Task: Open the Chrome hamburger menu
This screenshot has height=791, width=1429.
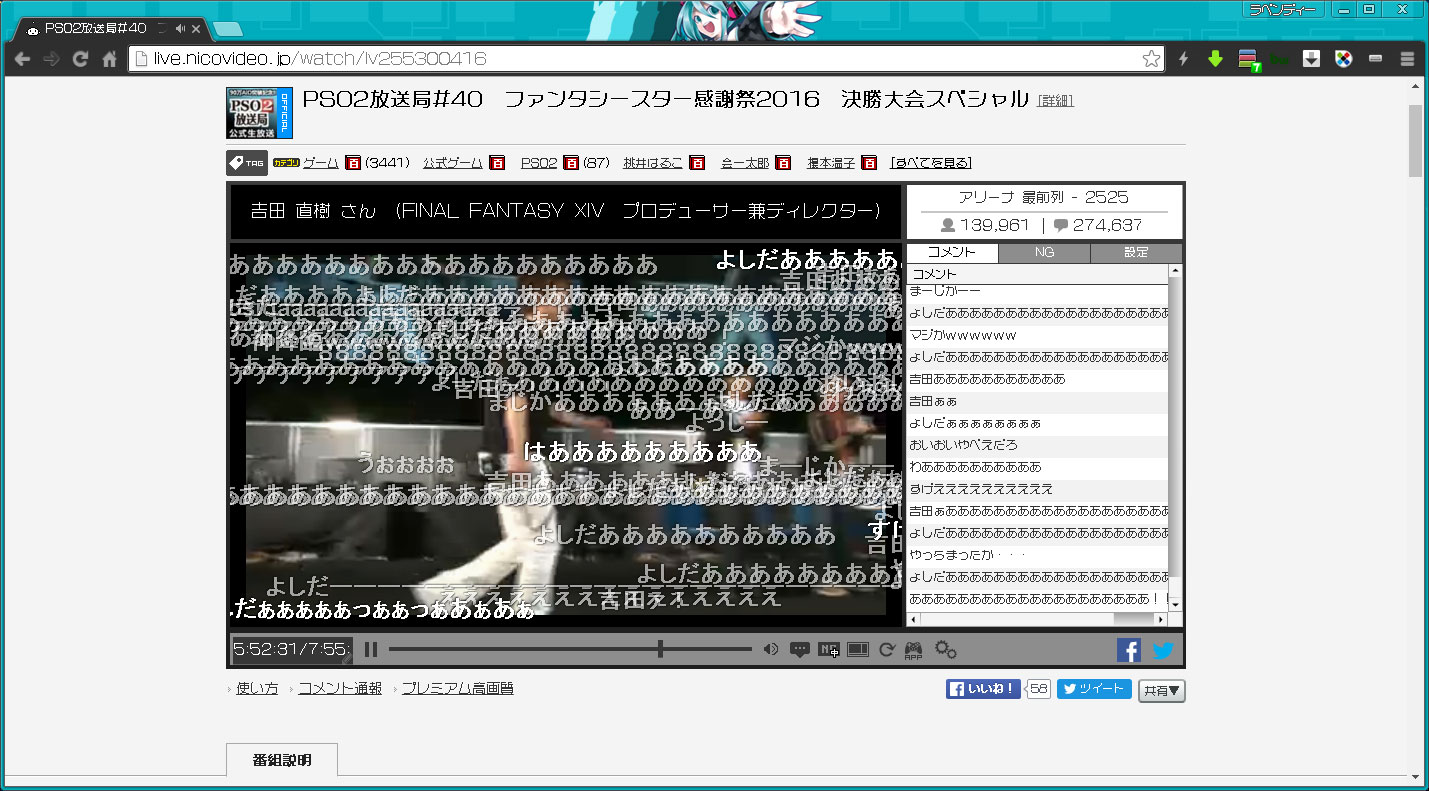Action: tap(1407, 59)
